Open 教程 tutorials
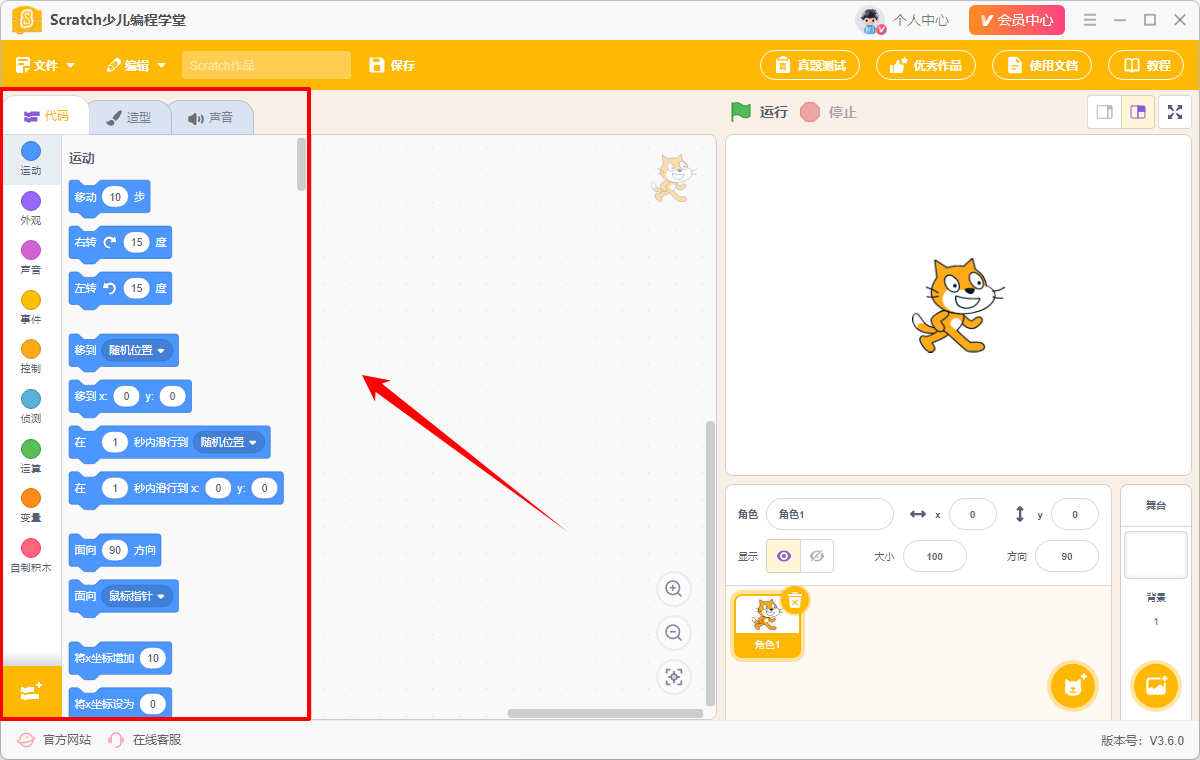 [1146, 65]
